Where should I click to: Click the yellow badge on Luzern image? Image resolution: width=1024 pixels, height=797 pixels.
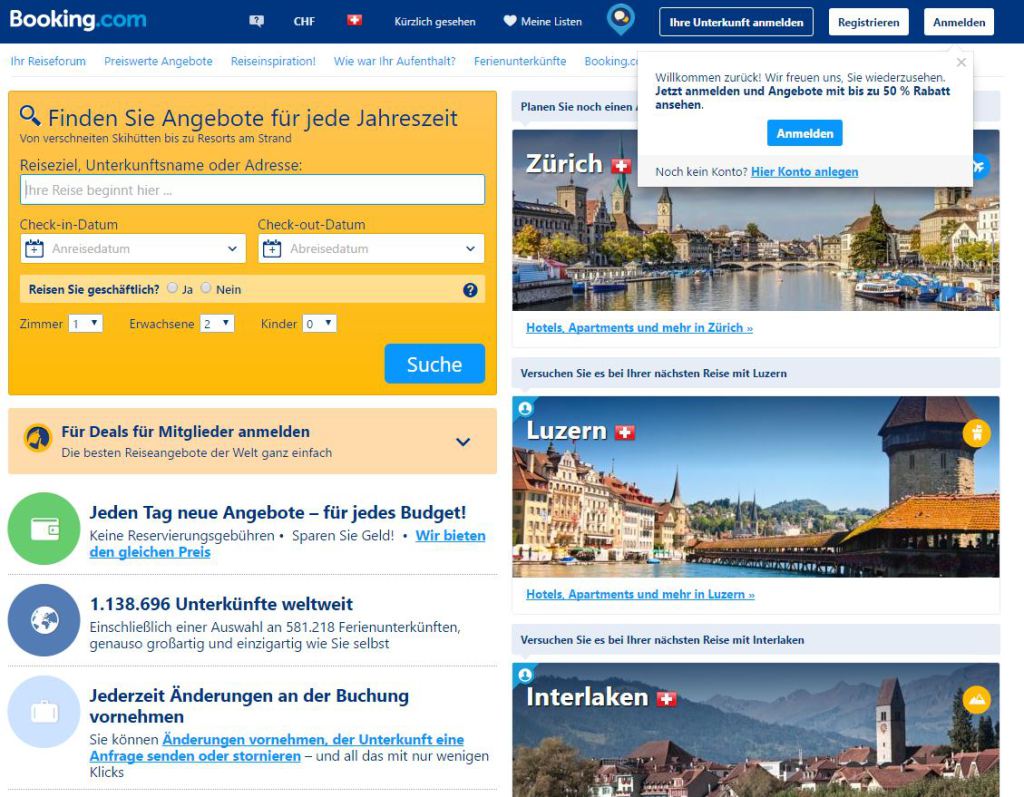pos(976,433)
